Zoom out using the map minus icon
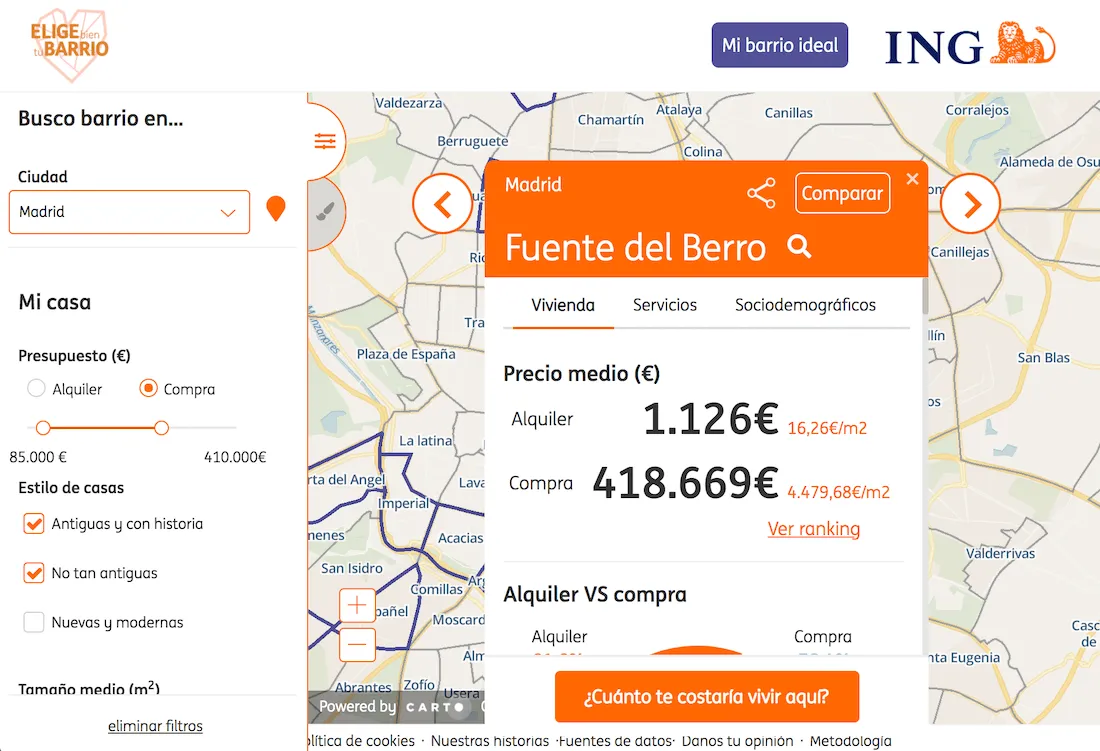1100x751 pixels. click(x=356, y=645)
